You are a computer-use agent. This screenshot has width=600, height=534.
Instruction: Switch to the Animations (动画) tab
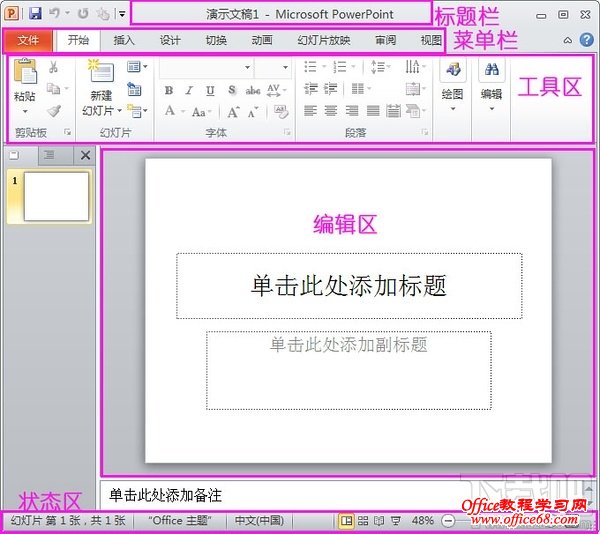coord(262,40)
